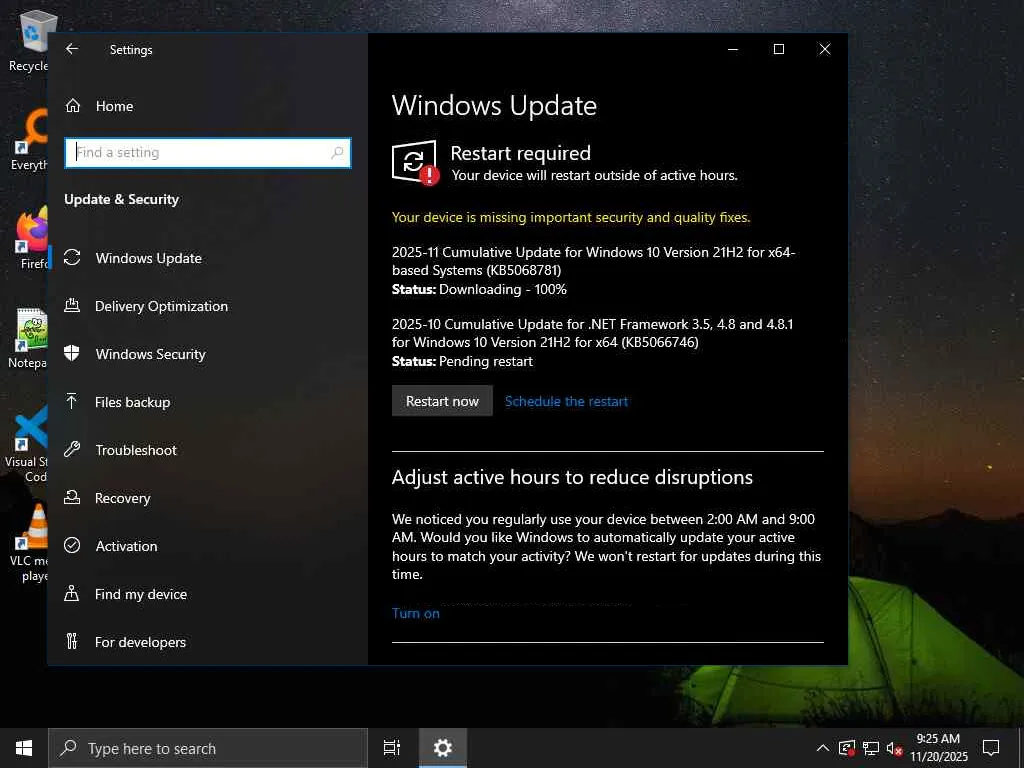Open the Files backup page
1024x768 pixels.
coord(133,402)
